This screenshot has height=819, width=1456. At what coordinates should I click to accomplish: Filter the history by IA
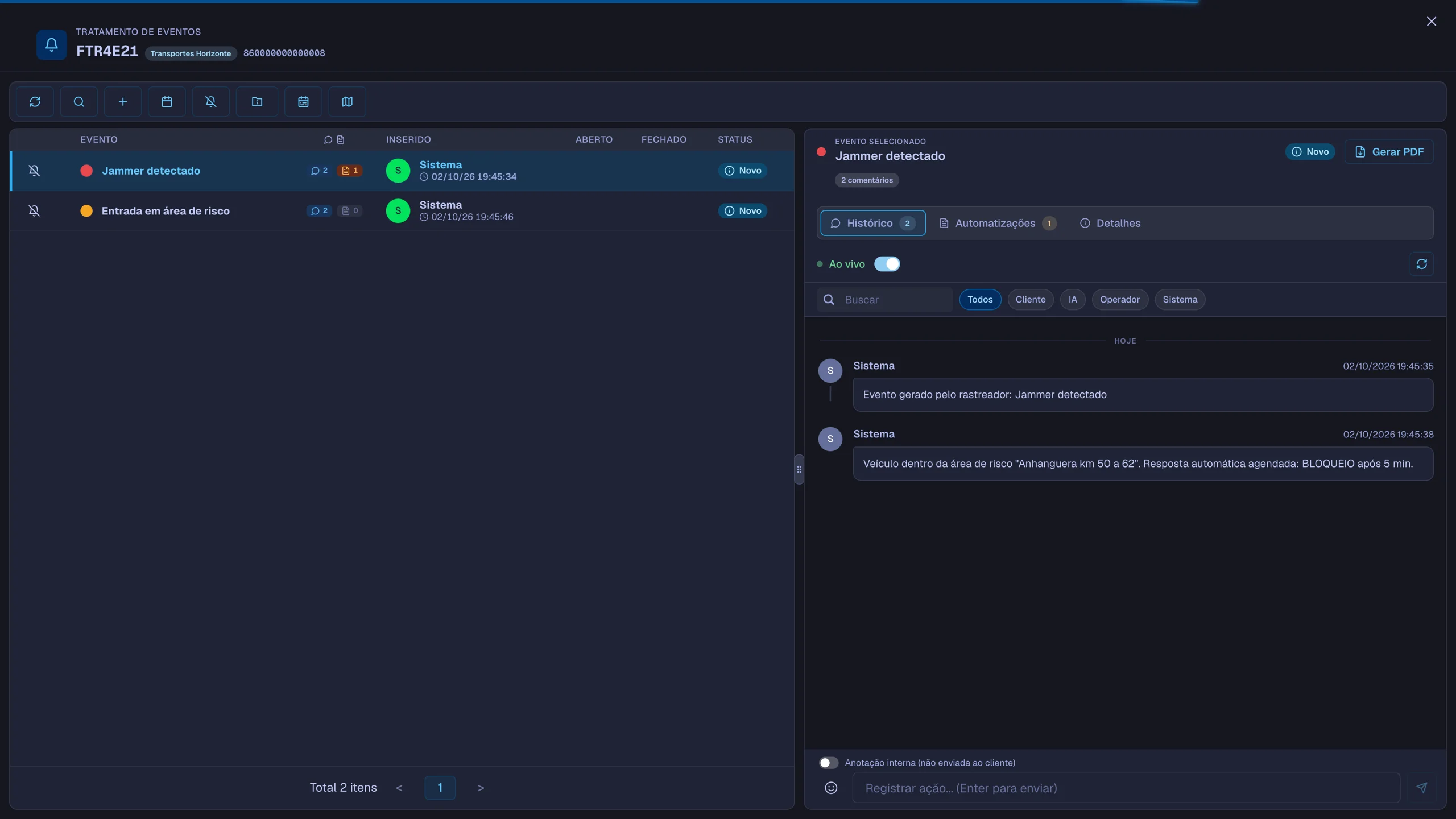click(1073, 300)
